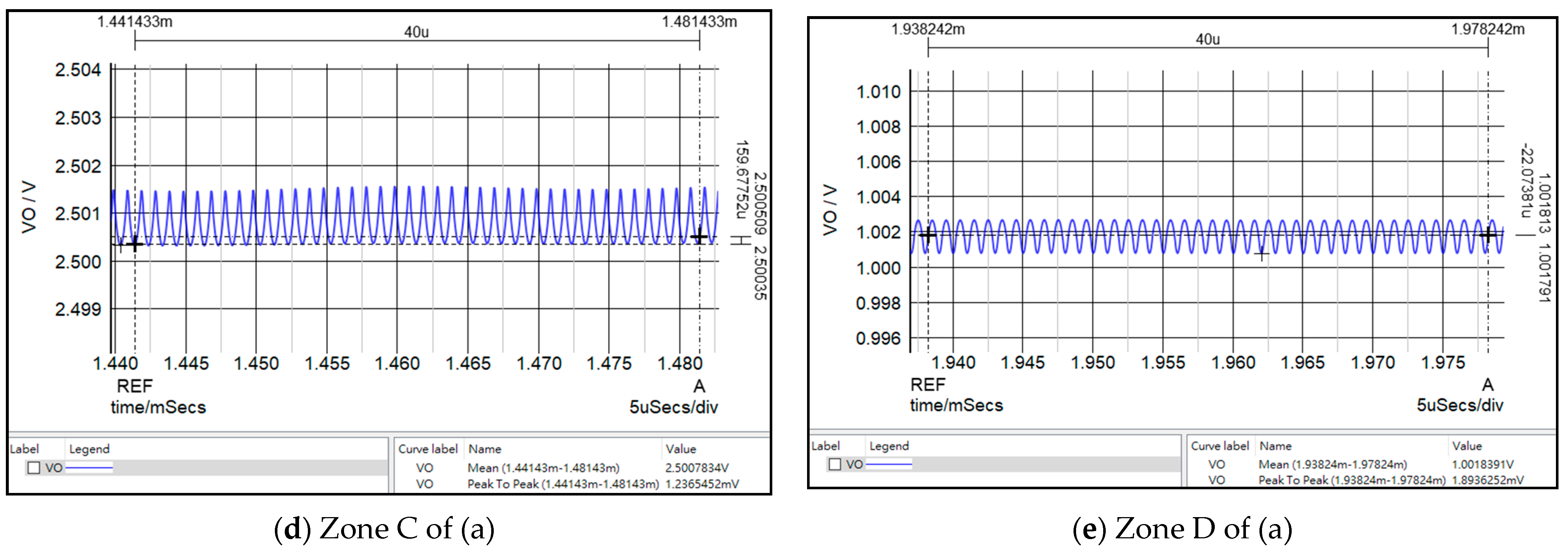Toggle VO checkbox in left legend

point(34,468)
